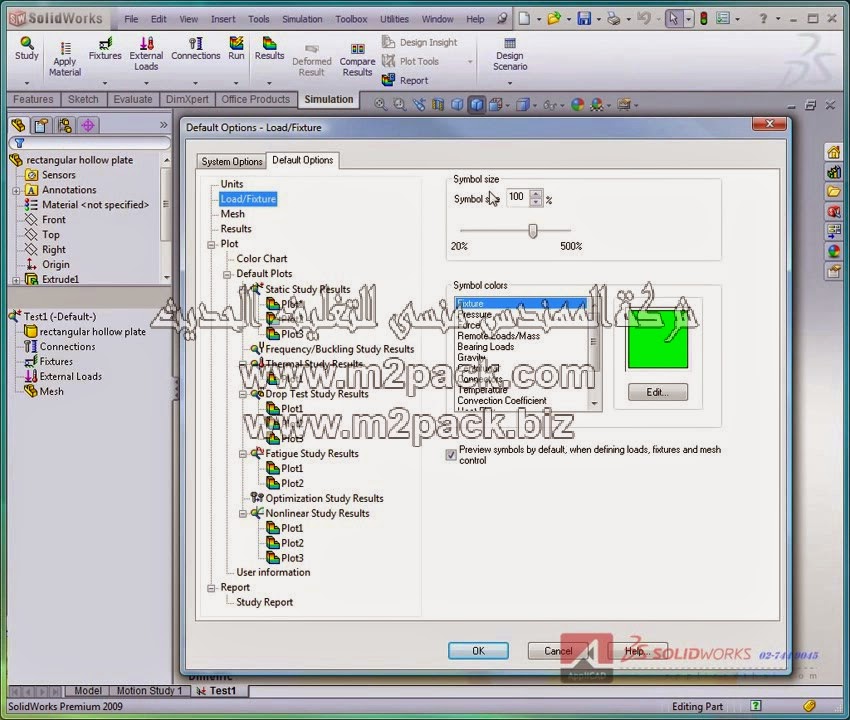Select the External Loads tool
The height and width of the screenshot is (720, 850).
pos(146,54)
